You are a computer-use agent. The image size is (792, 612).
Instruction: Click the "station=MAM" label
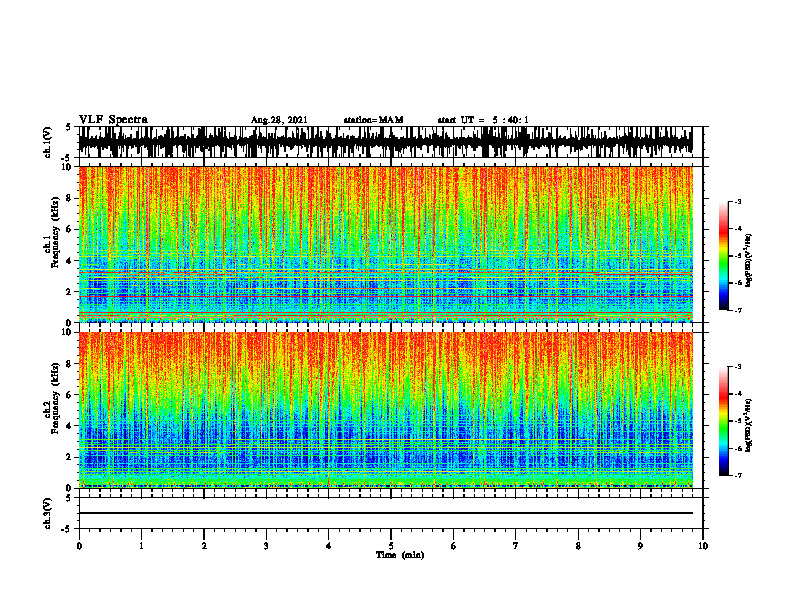[x=374, y=120]
